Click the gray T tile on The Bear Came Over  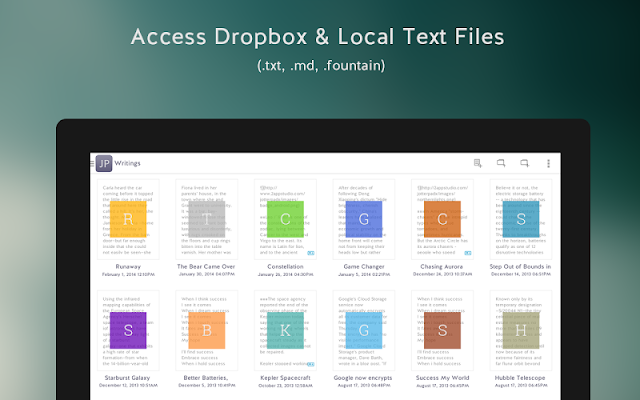[207, 219]
